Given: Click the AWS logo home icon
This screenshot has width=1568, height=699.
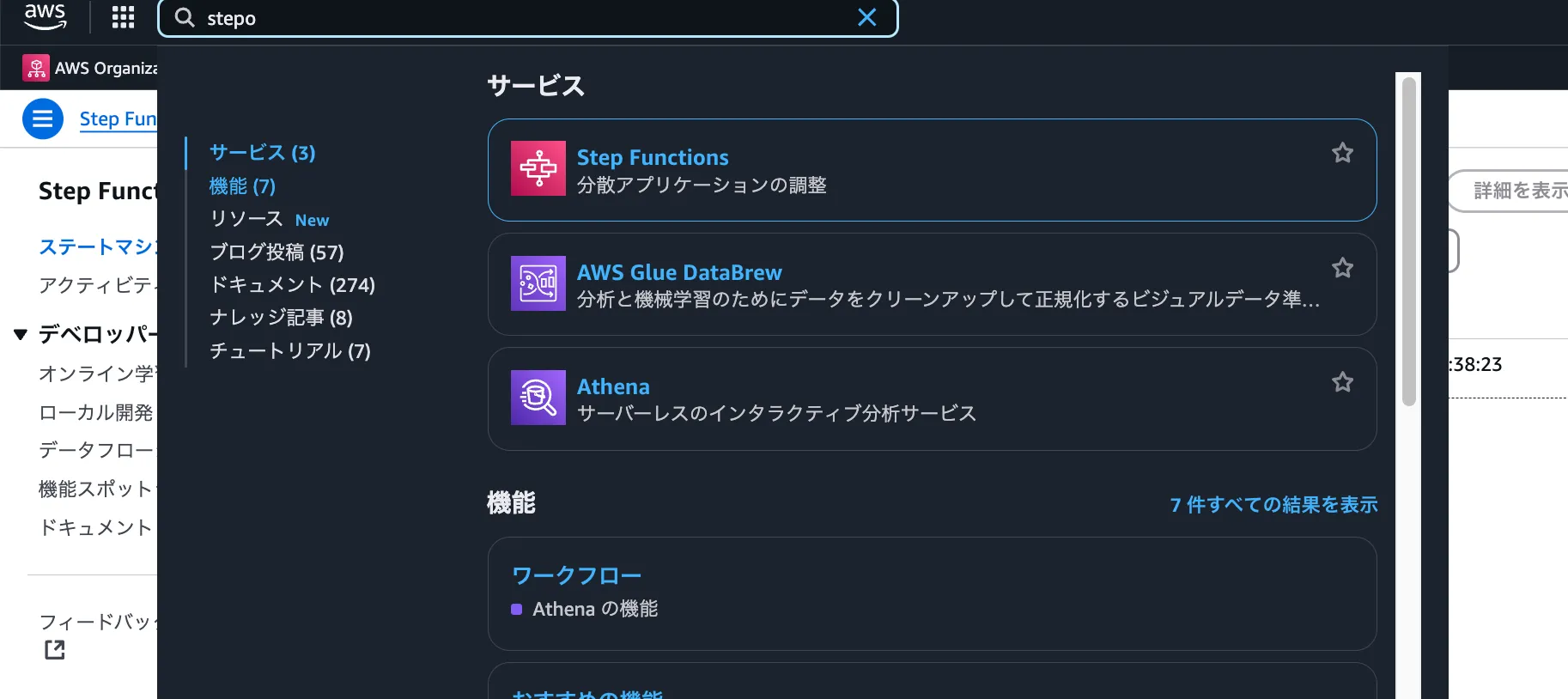Looking at the screenshot, I should 45,16.
